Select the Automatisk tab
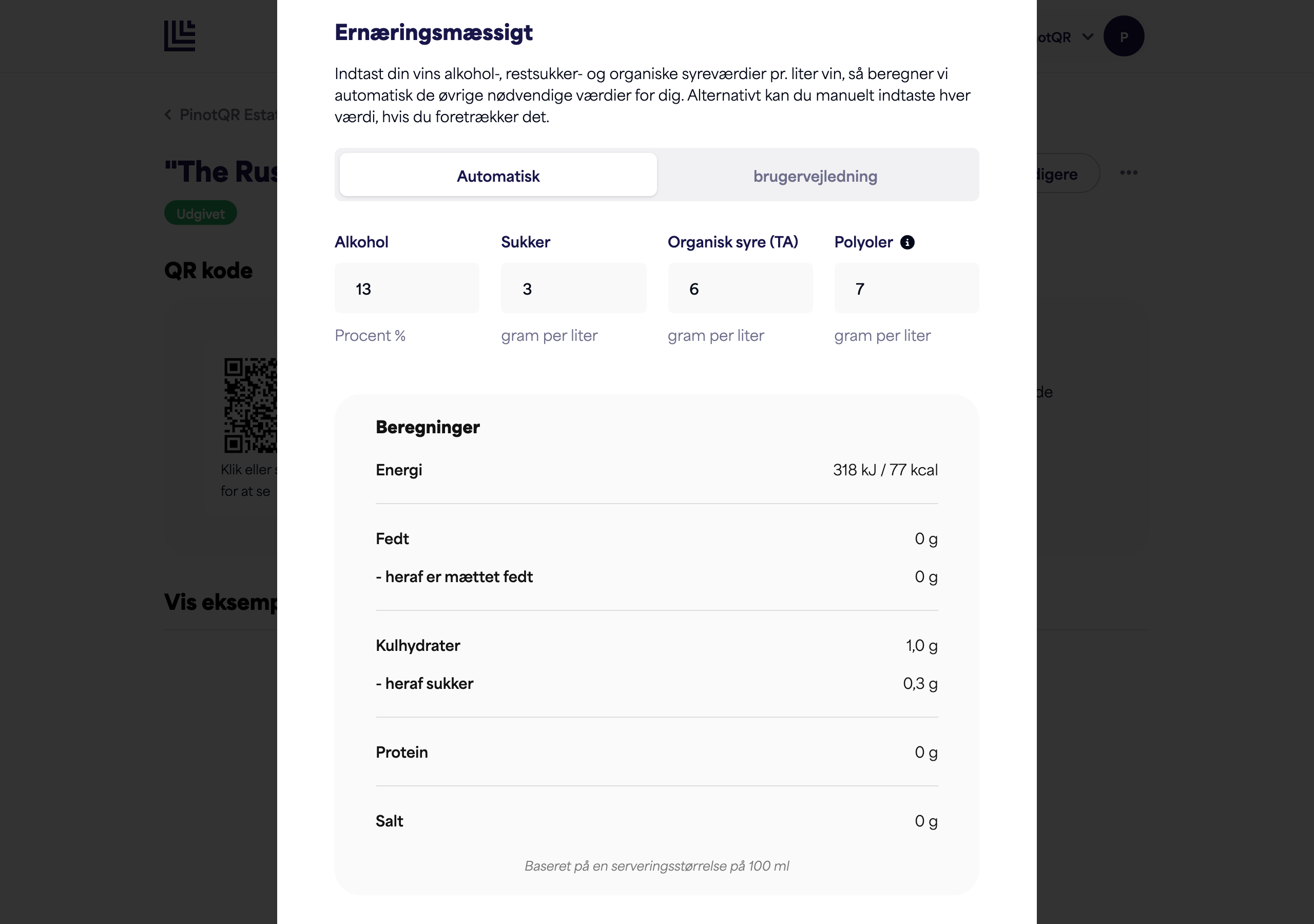Viewport: 1314px width, 924px height. pos(498,175)
